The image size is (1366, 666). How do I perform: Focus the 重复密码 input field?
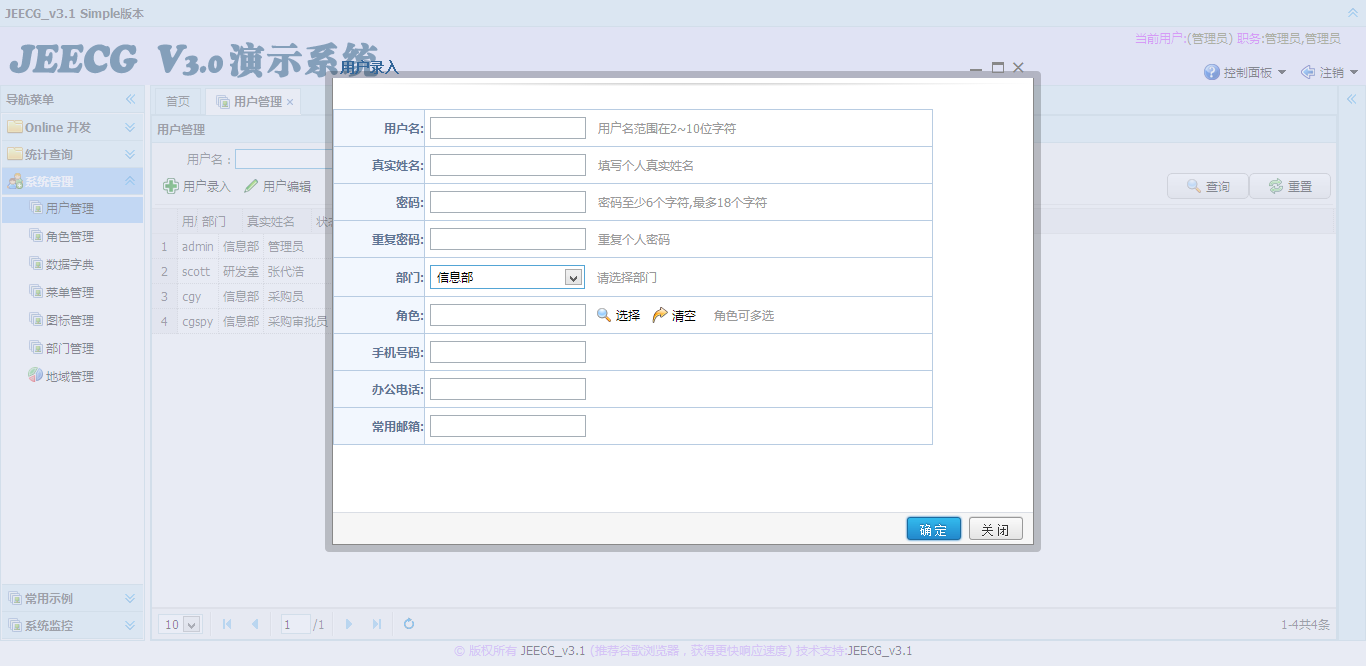coord(508,239)
